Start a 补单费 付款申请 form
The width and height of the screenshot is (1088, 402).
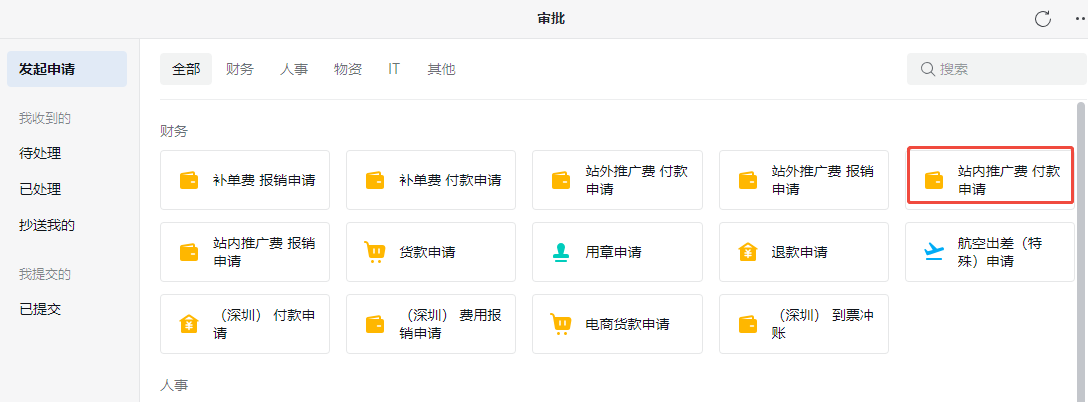(431, 180)
